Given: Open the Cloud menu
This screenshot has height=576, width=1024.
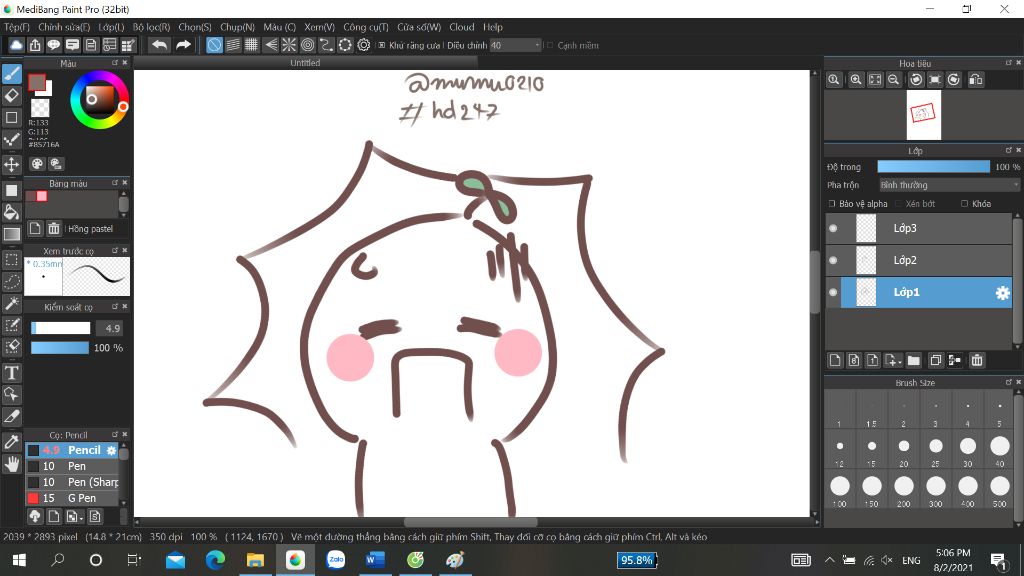Looking at the screenshot, I should coord(462,27).
